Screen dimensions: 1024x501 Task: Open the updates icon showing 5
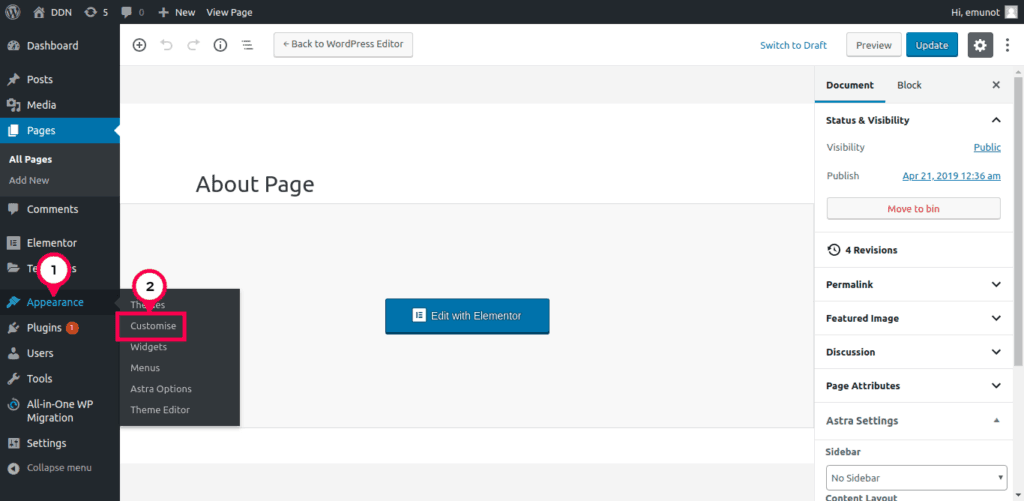pos(96,12)
